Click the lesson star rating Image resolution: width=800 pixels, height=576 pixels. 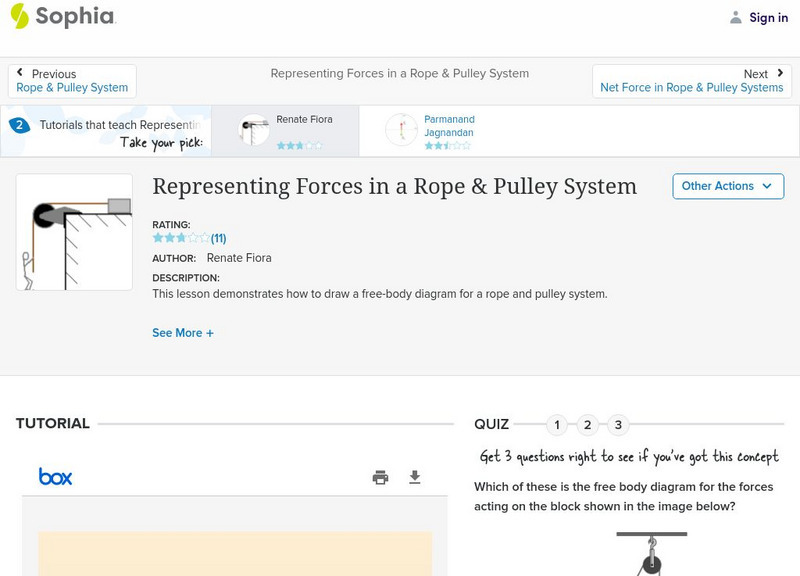coord(180,238)
